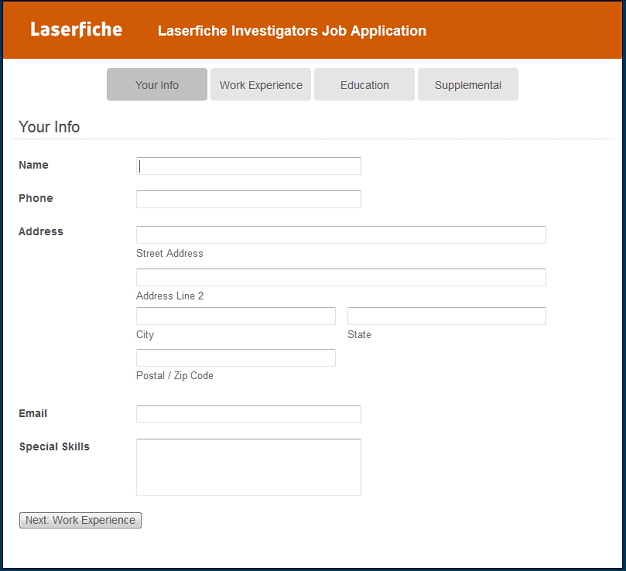Focus the City input box
The image size is (626, 571).
pos(236,316)
